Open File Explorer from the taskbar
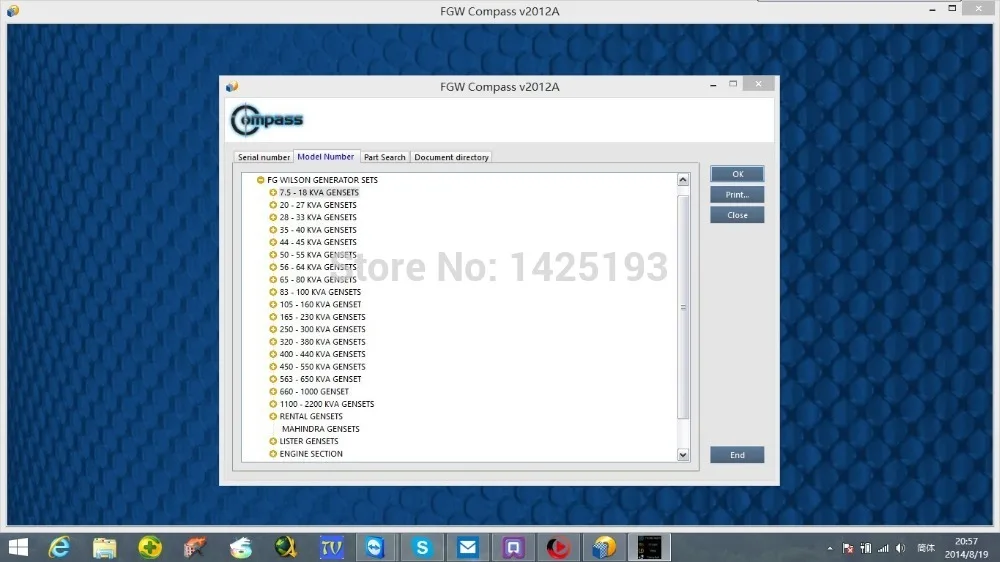Screen dimensions: 1000x562 pyautogui.click(x=105, y=547)
